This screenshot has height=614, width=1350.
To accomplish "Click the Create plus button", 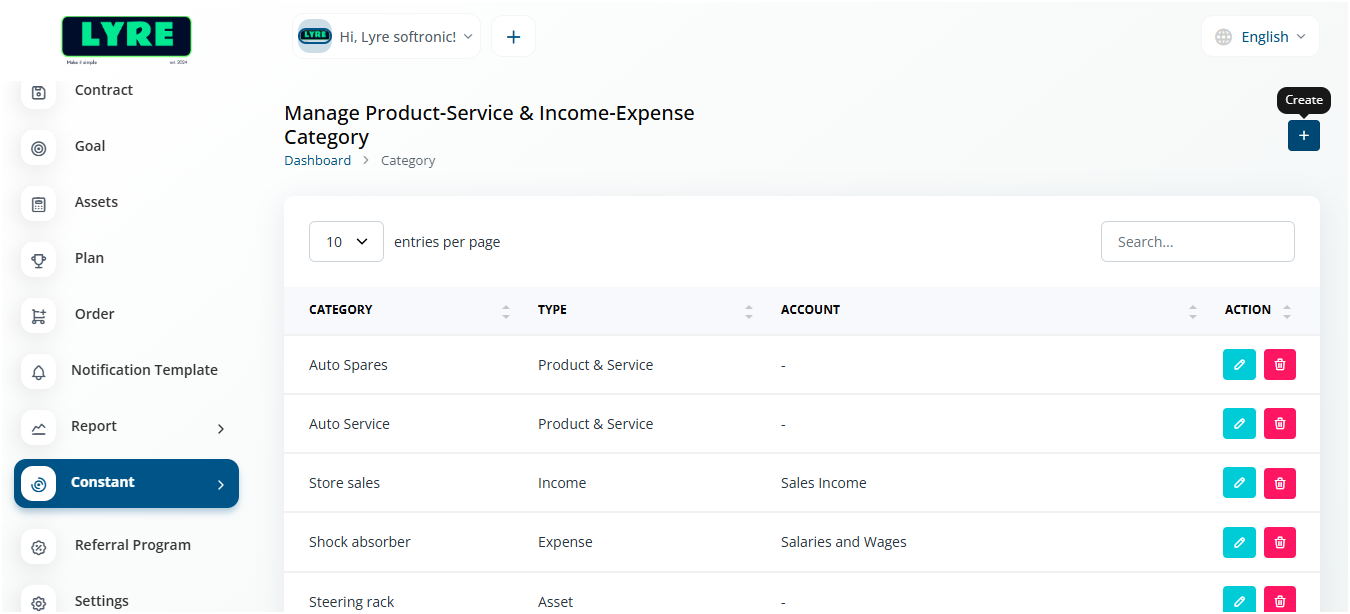I will tap(1303, 136).
